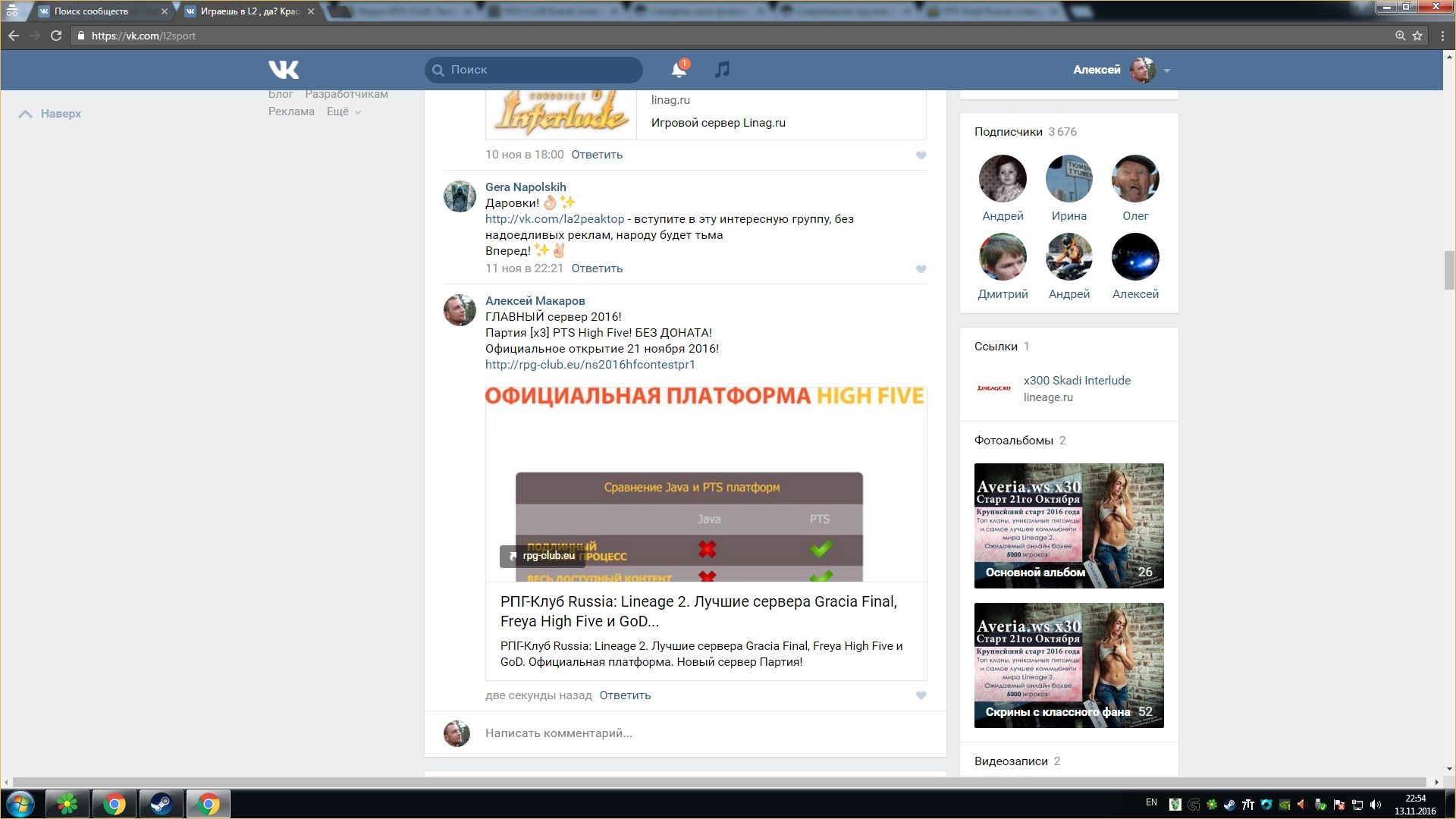Click the High Five preview image
The image size is (1456, 819).
(706, 485)
